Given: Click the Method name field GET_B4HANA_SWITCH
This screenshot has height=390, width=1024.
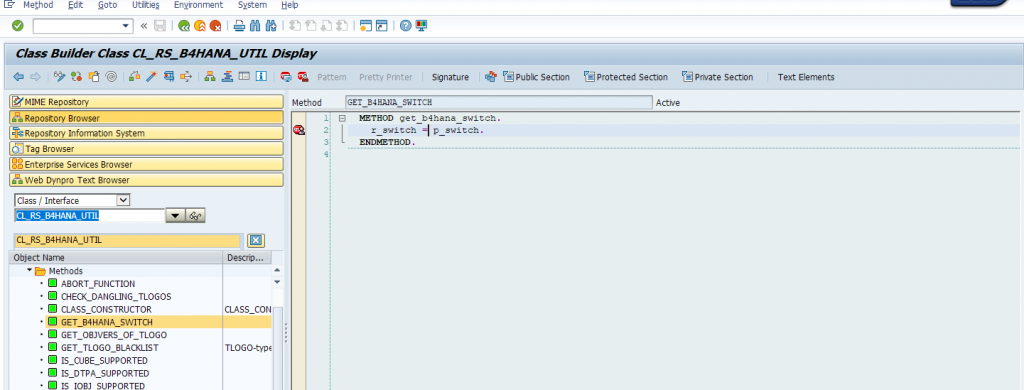Looking at the screenshot, I should (498, 103).
